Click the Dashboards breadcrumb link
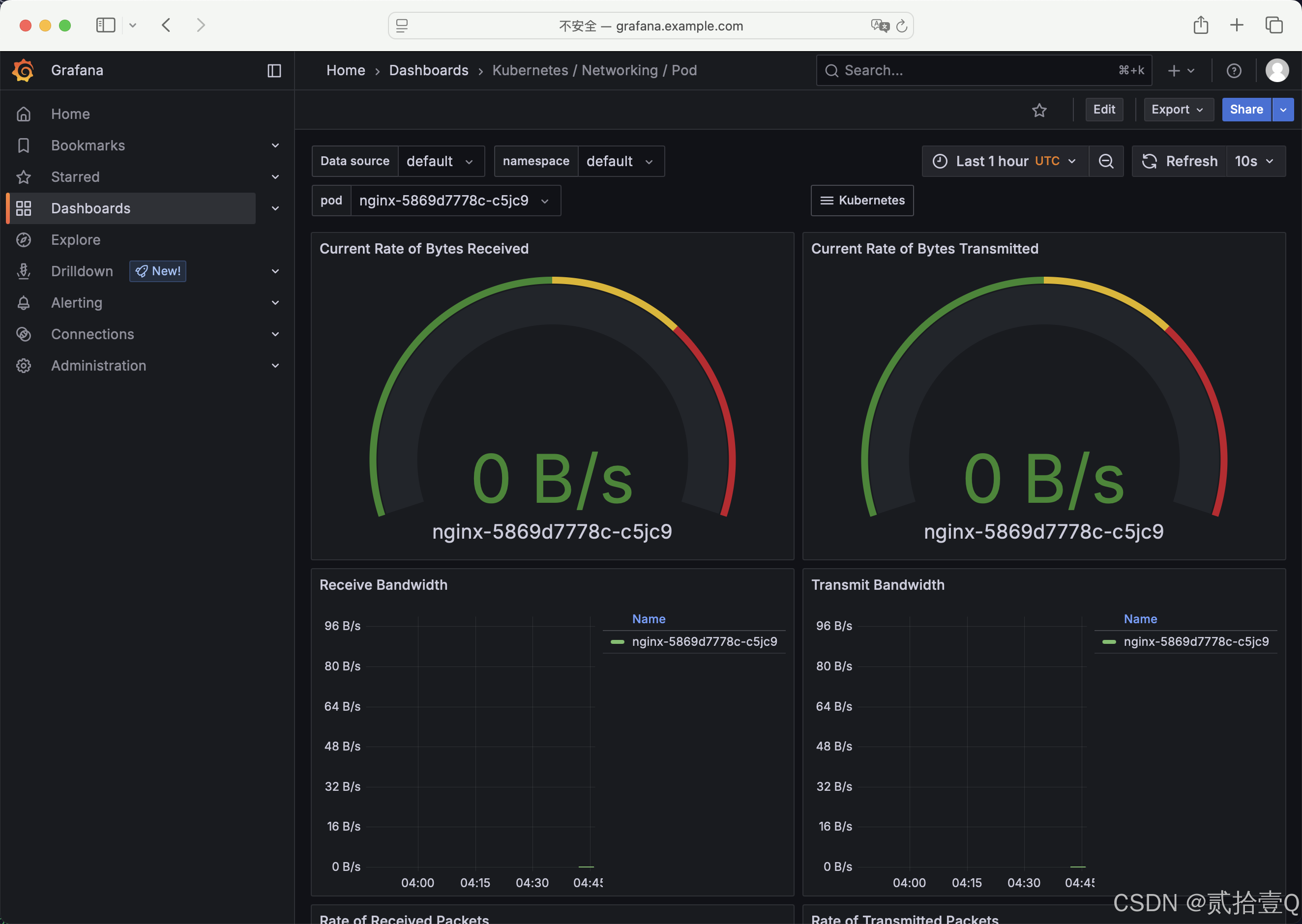 point(428,71)
